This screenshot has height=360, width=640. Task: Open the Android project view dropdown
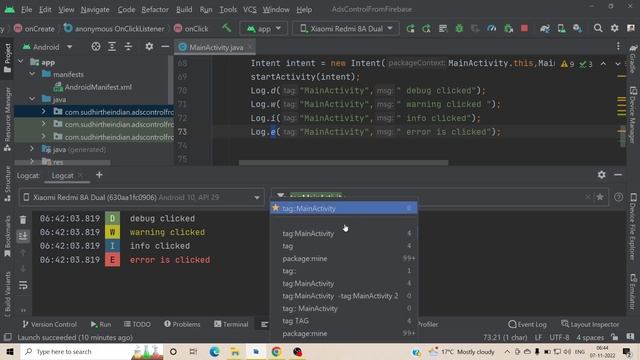pos(47,47)
